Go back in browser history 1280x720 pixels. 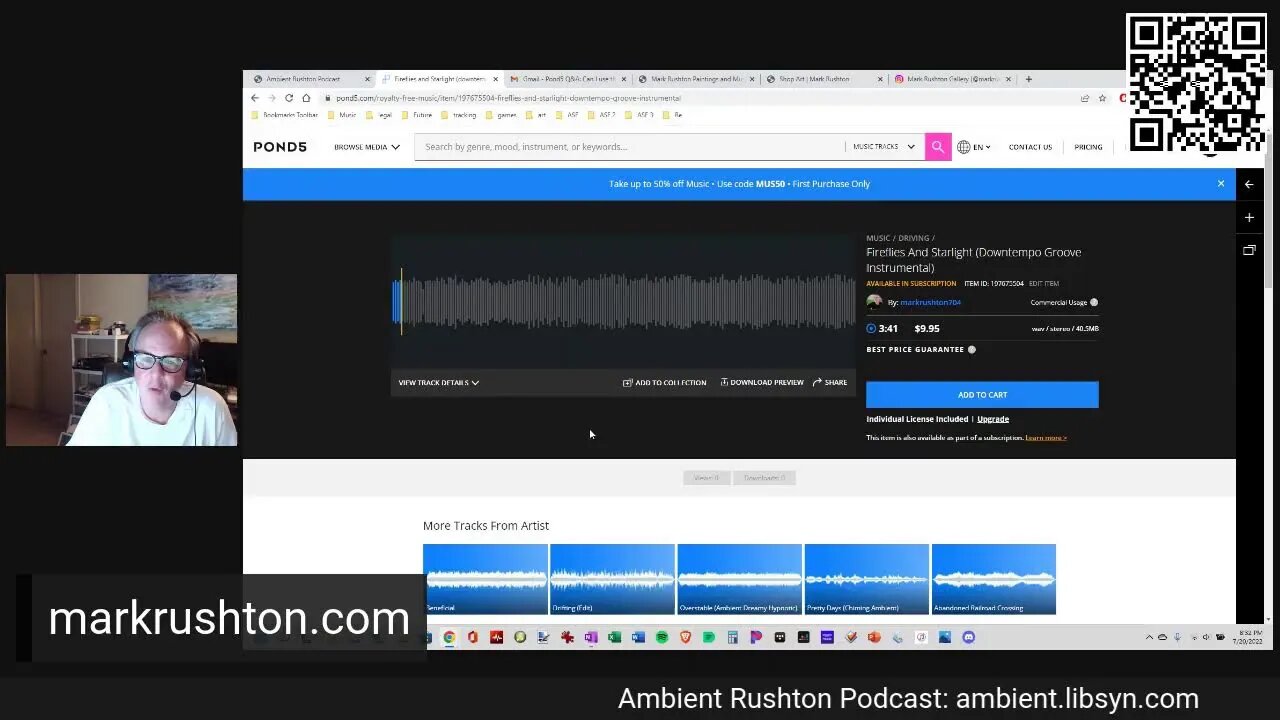click(x=255, y=98)
